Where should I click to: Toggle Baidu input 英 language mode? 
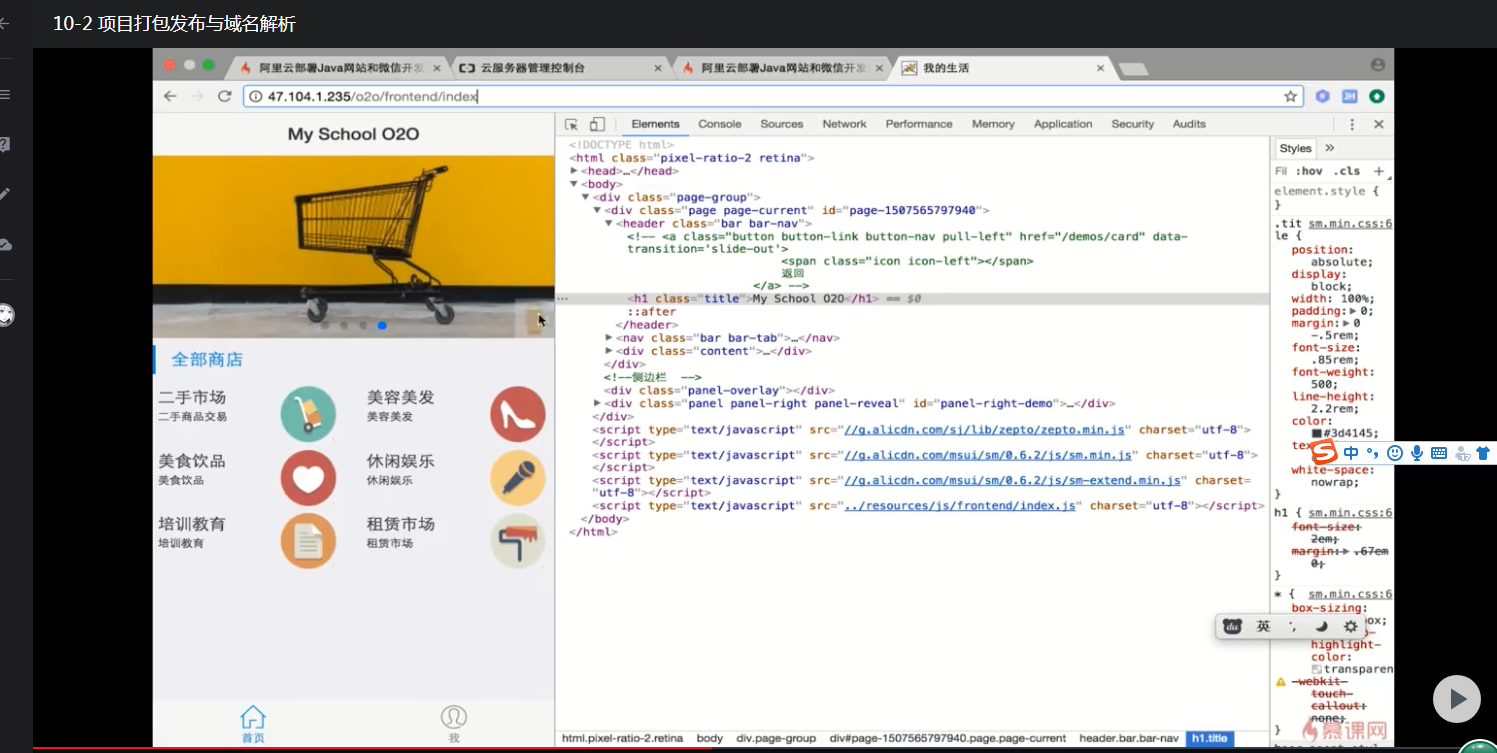[1264, 627]
